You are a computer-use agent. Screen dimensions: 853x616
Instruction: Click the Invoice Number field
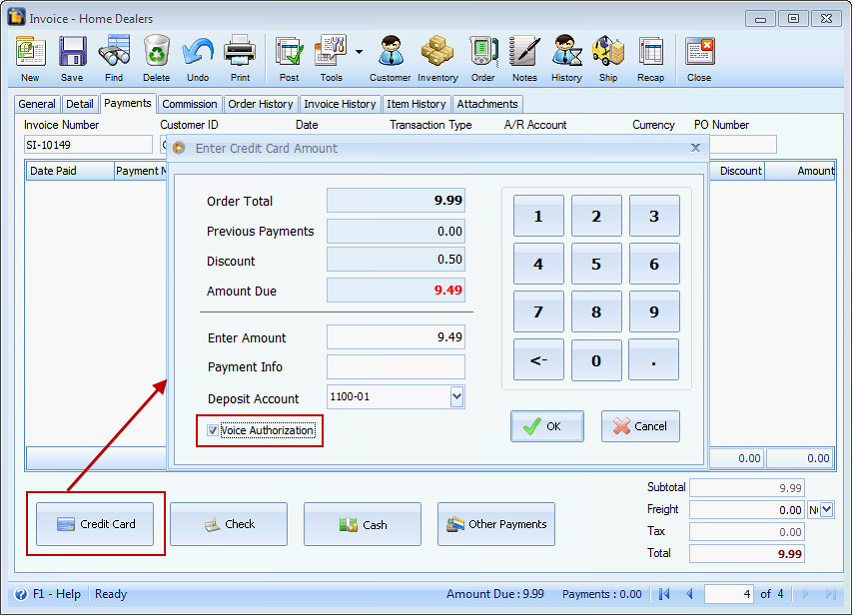click(x=88, y=145)
